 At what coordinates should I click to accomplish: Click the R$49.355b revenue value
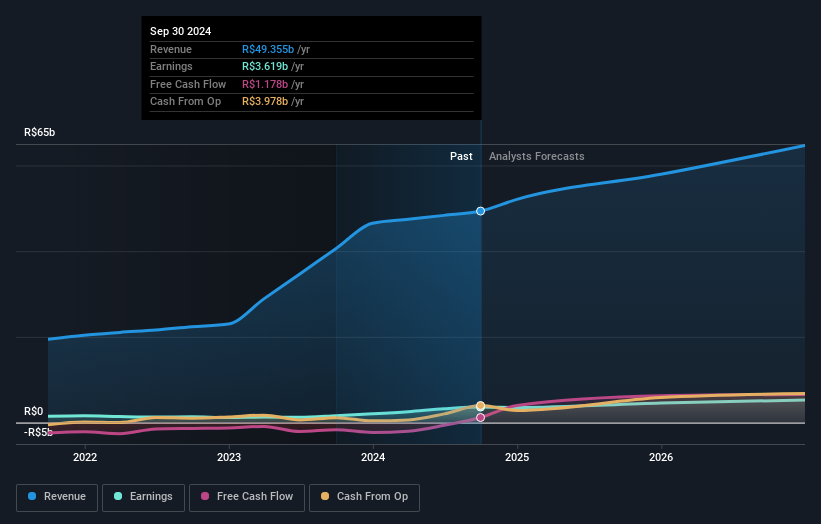(268, 49)
